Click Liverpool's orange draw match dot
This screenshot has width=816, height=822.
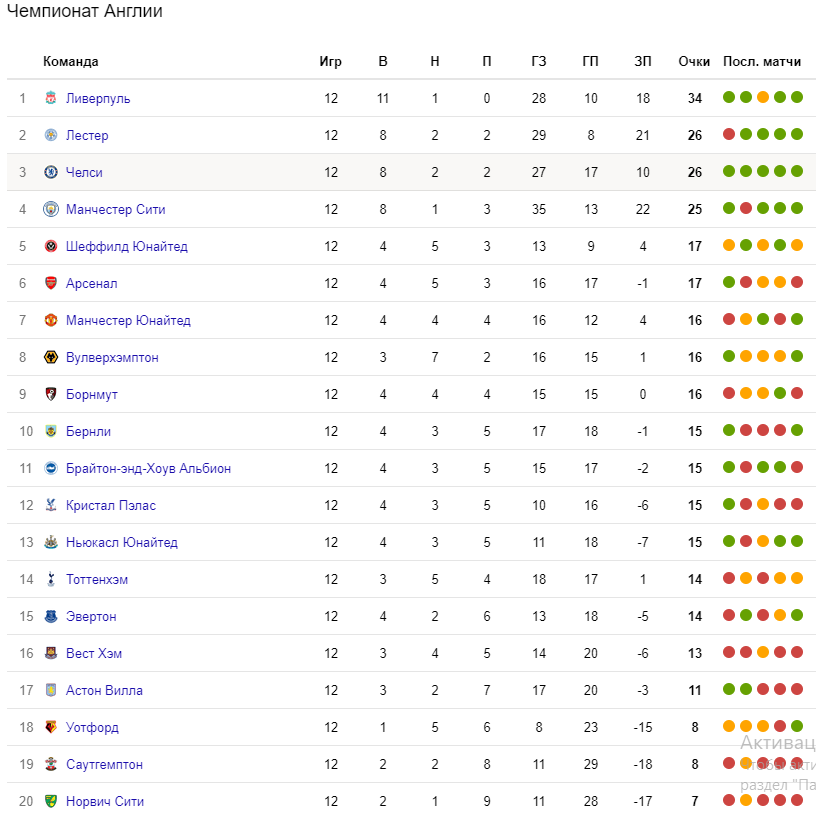[763, 97]
